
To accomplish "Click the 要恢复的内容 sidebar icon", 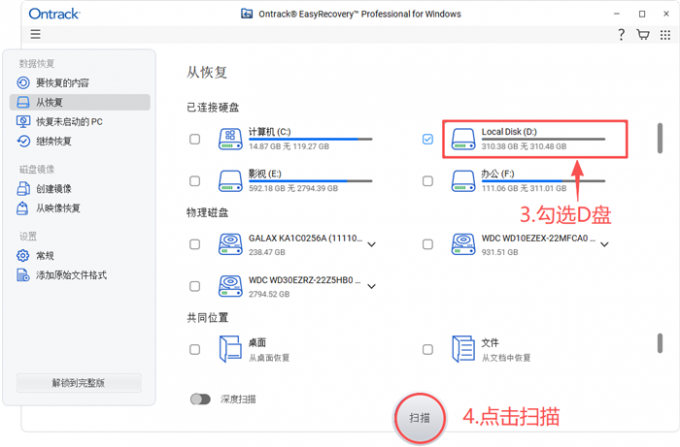I will [x=23, y=83].
